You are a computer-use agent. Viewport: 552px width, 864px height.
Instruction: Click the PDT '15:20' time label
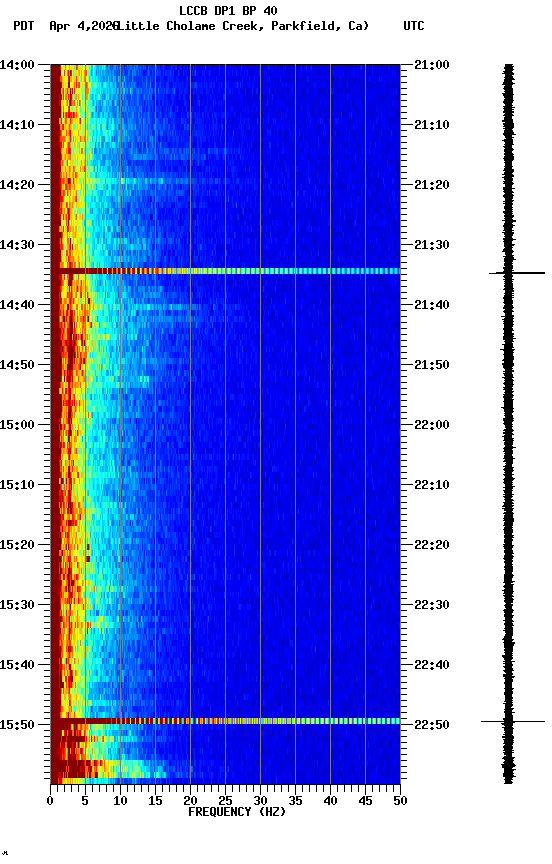click(17, 545)
